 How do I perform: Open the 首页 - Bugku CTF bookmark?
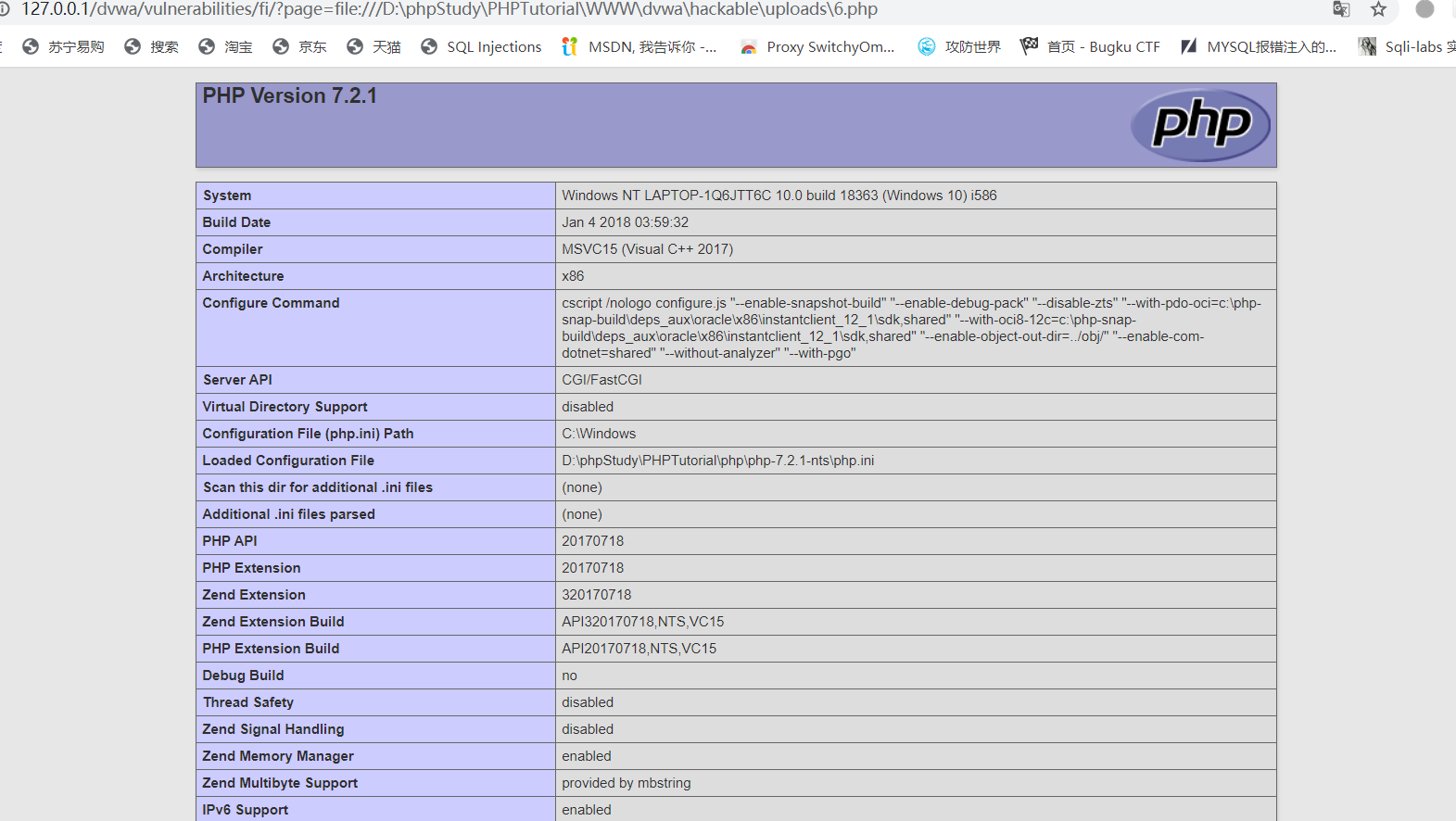[x=1090, y=47]
